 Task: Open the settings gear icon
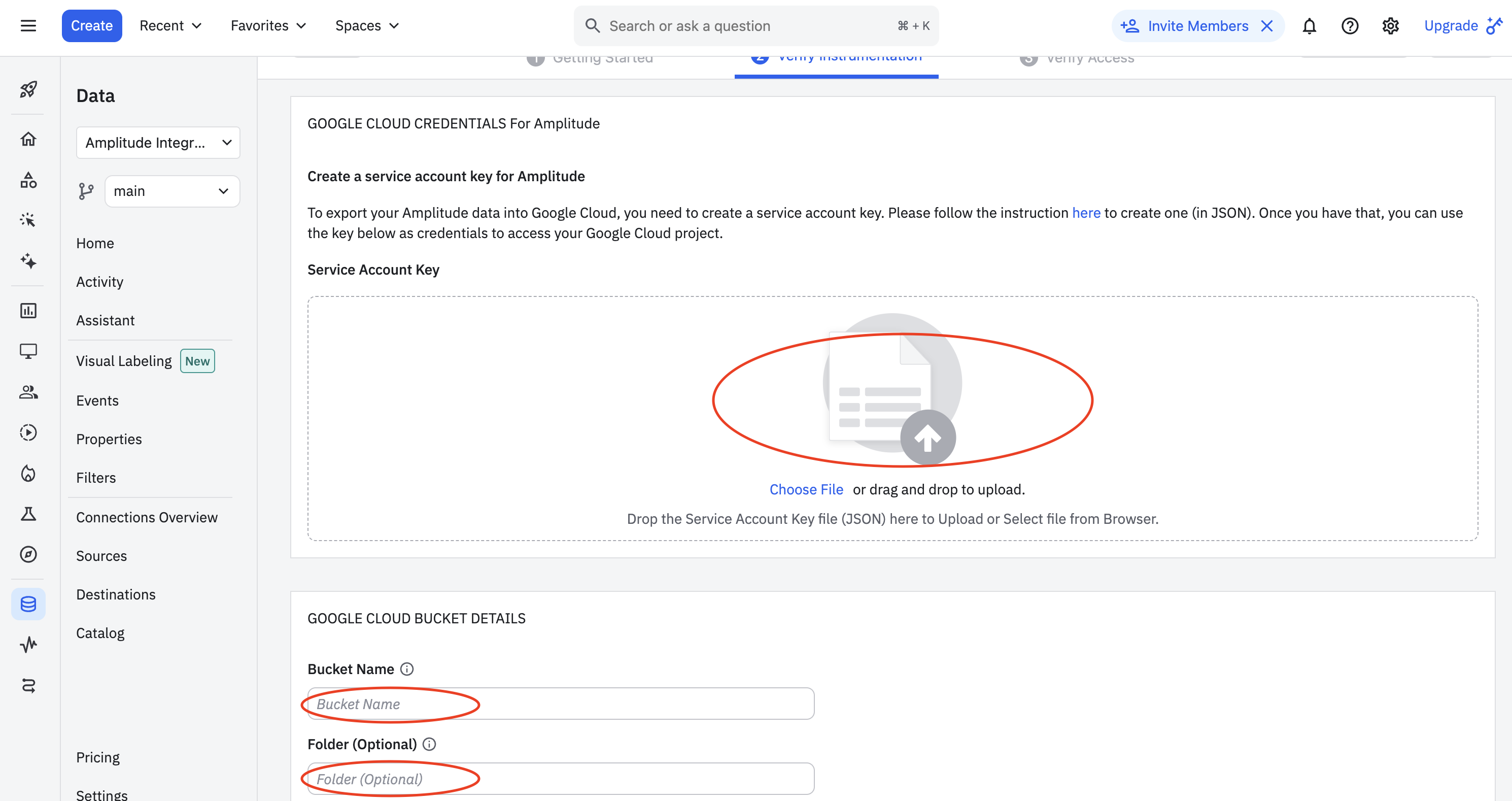tap(1390, 26)
